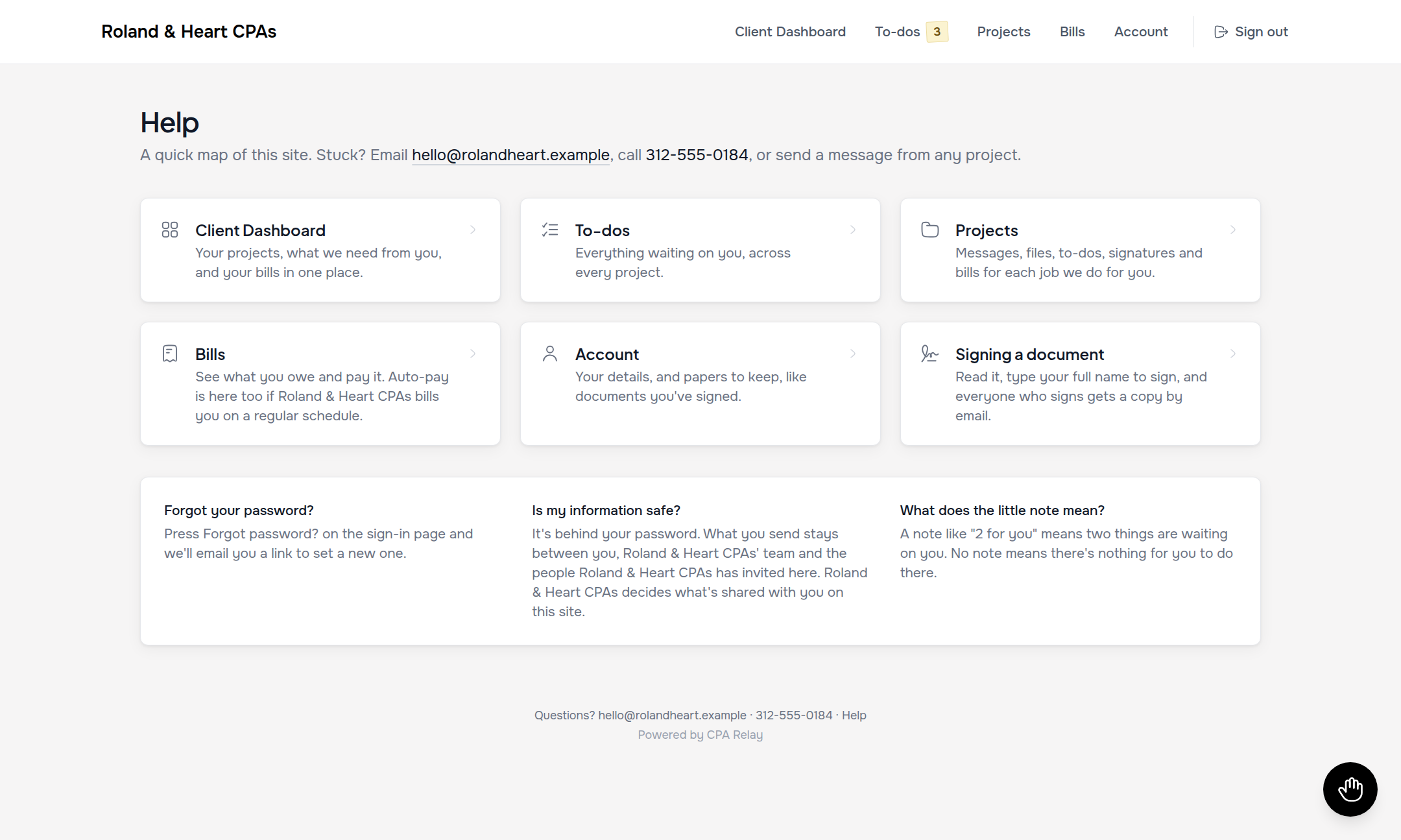
Task: Open the Signing a document card title
Action: tap(1029, 354)
